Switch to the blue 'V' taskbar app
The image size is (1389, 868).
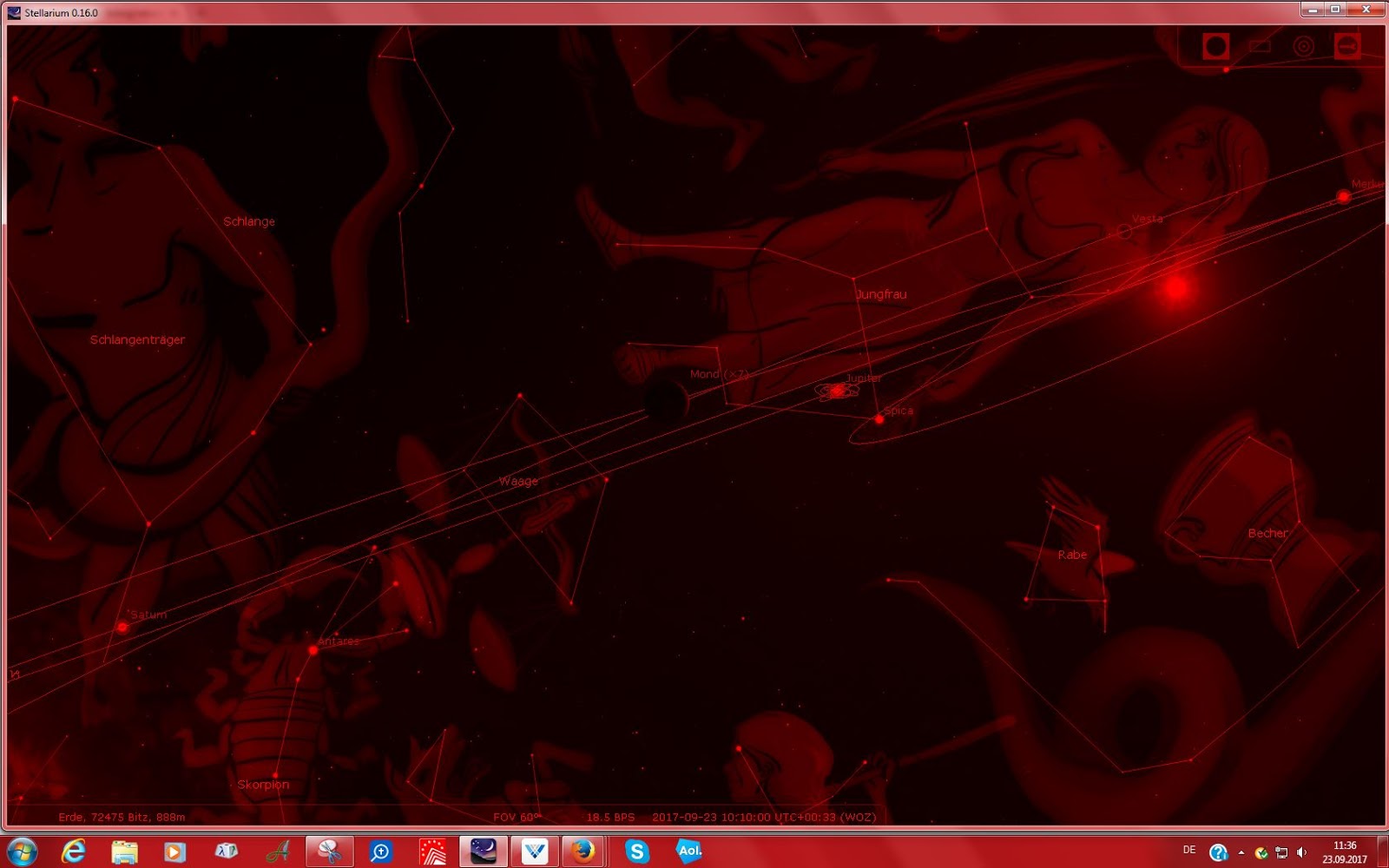click(x=534, y=852)
